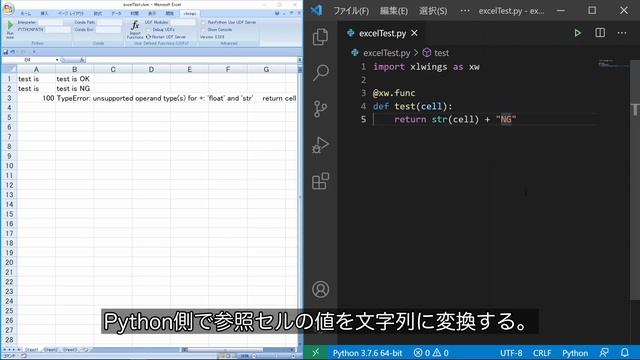The width and height of the screenshot is (640, 360).
Task: Click Excel horizontal scrollbar
Action: (x=239, y=350)
